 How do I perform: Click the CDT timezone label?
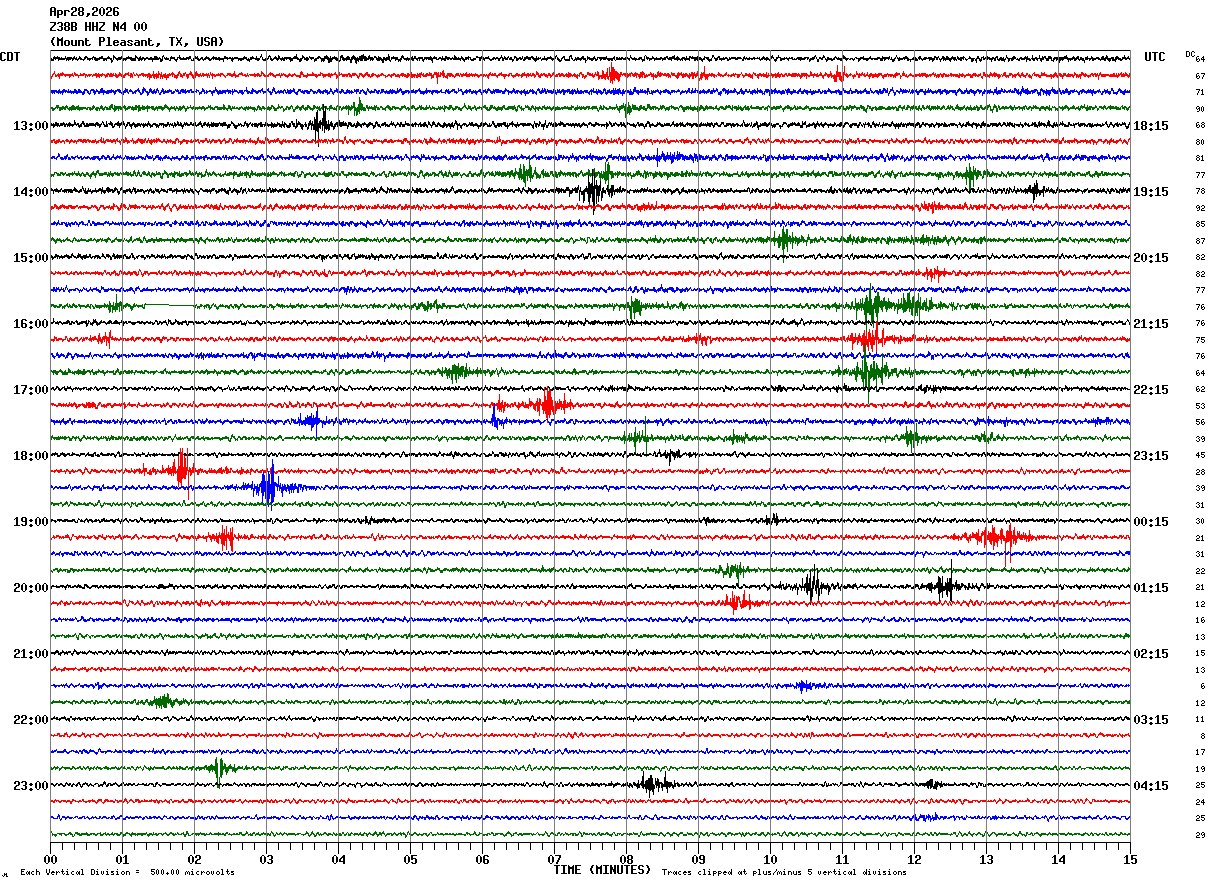[x=10, y=57]
